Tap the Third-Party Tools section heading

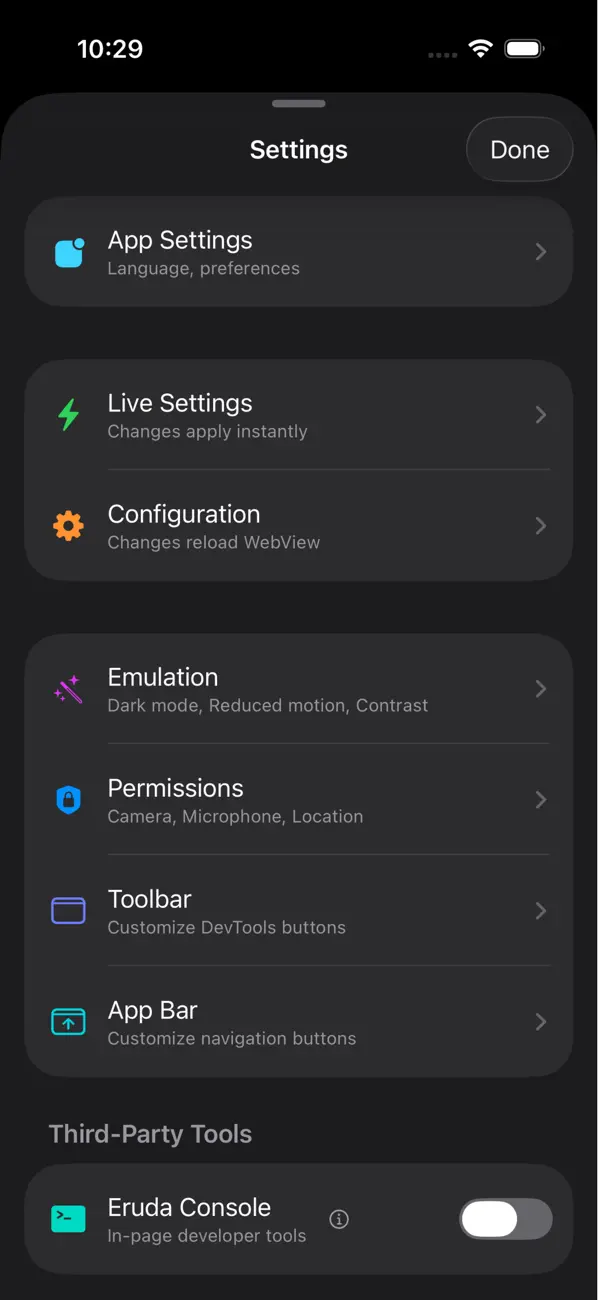tap(150, 1133)
